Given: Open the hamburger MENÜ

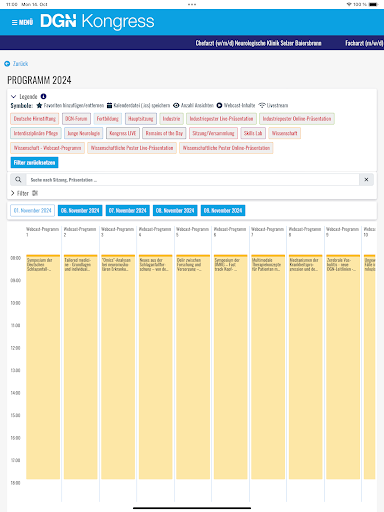Looking at the screenshot, I should [22, 22].
